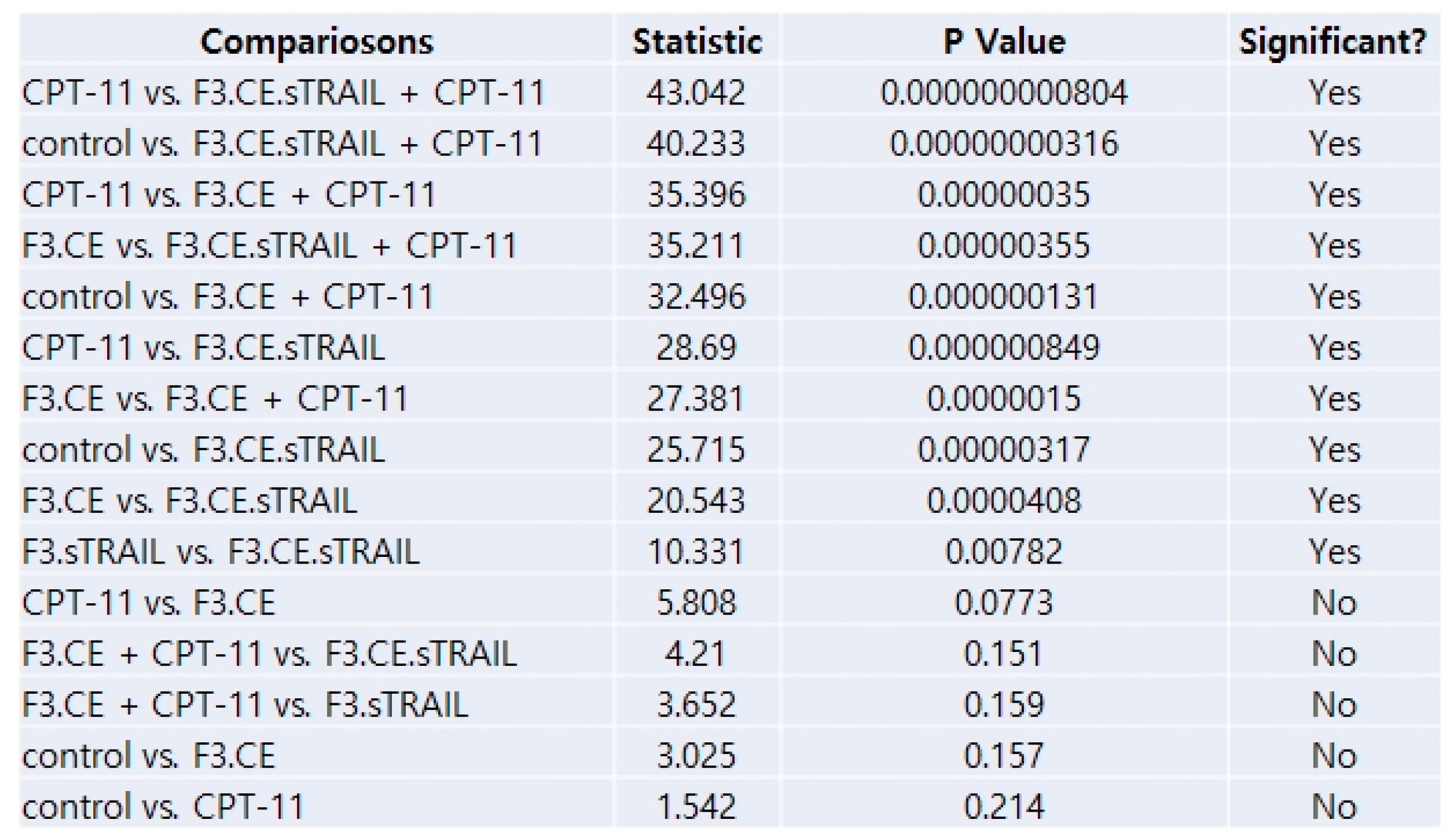The image size is (1456, 839).
Task: Click the P Value column header
Action: 1004,41
